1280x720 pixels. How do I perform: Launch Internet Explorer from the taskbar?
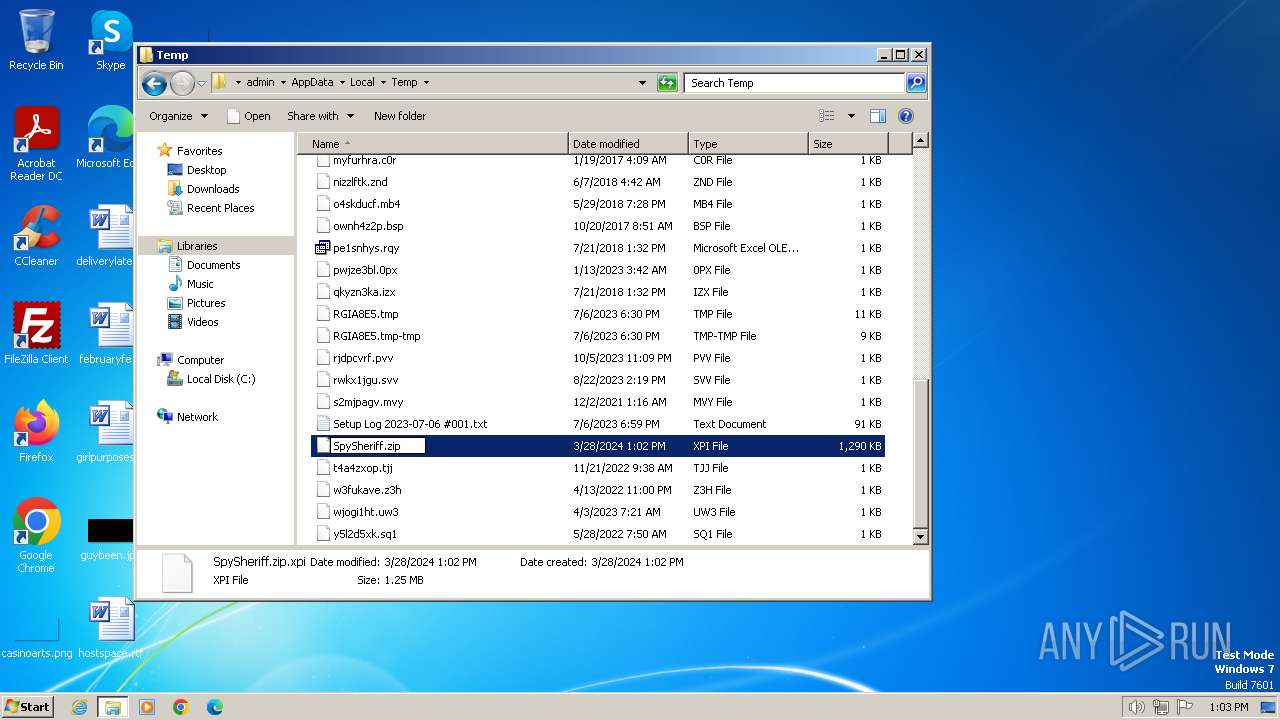[x=79, y=707]
